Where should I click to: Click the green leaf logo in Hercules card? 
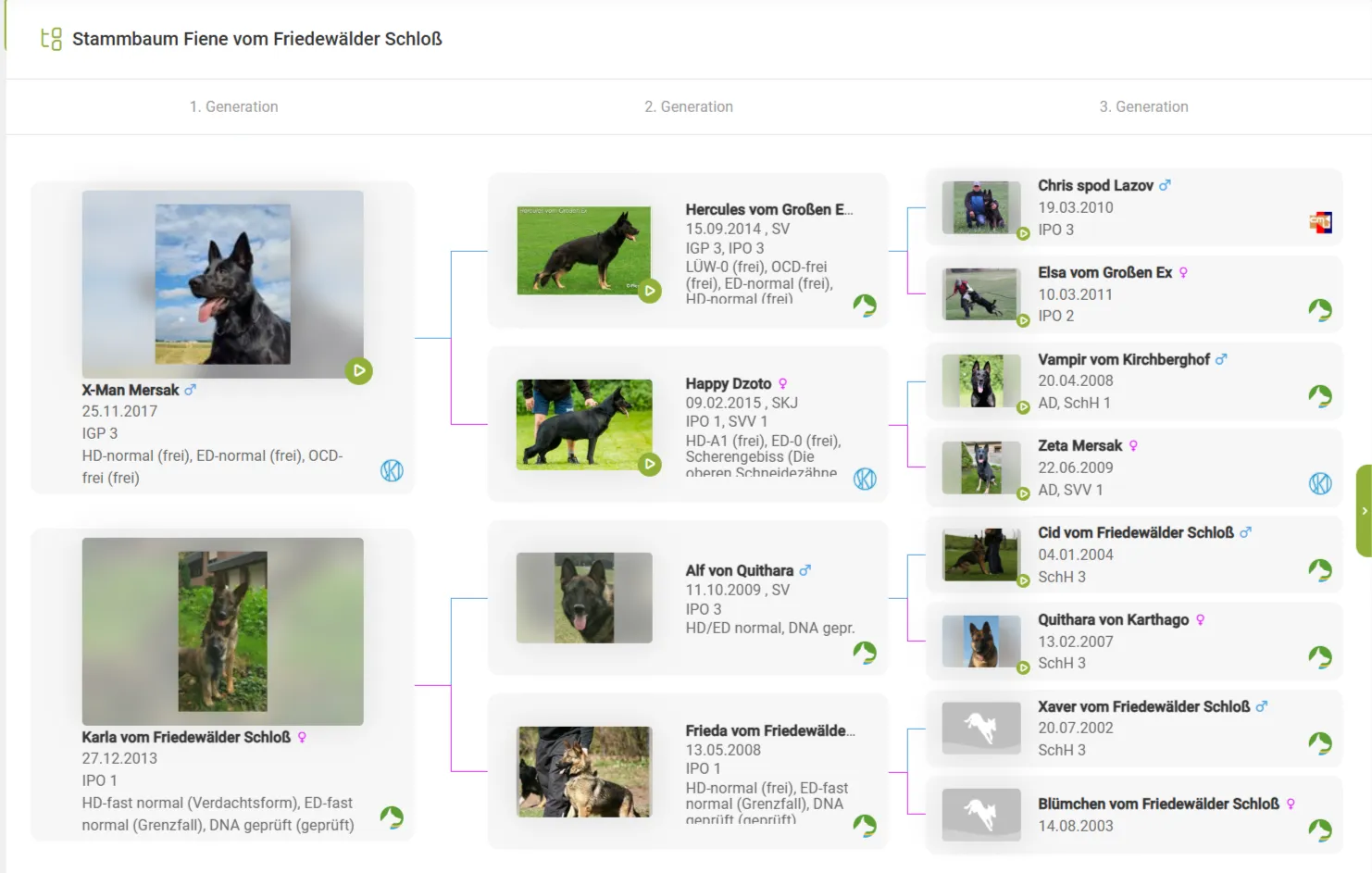point(865,306)
